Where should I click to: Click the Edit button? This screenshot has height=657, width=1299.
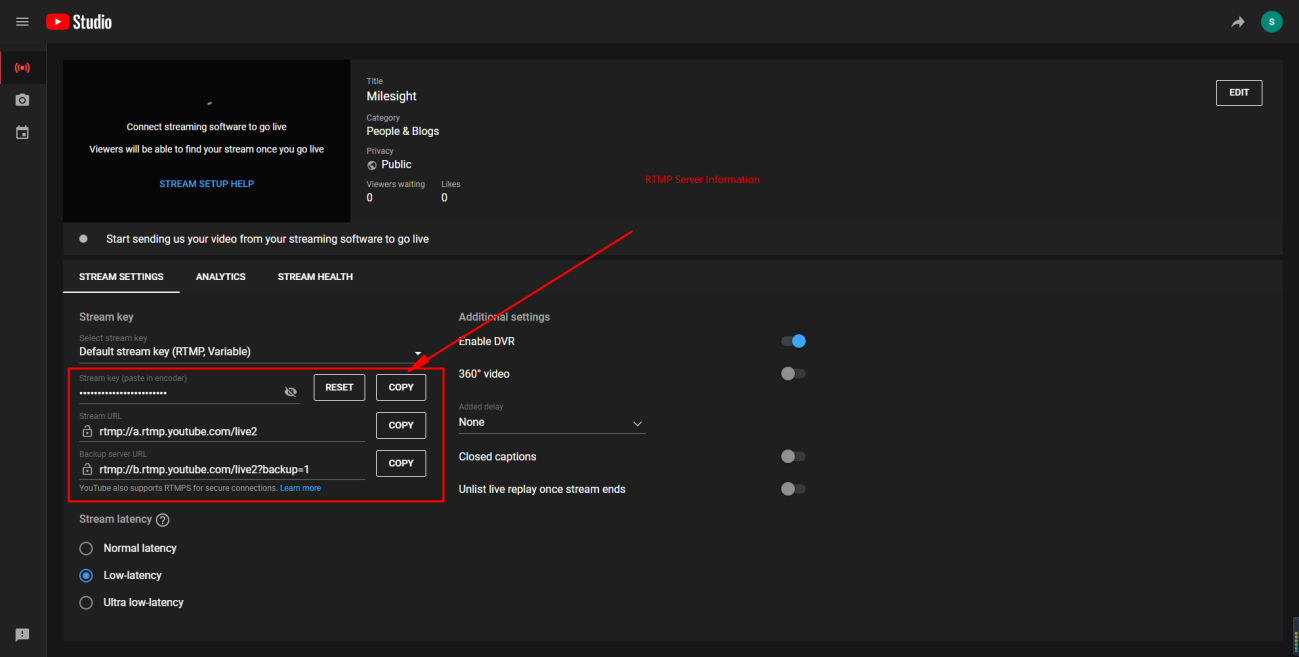tap(1239, 93)
